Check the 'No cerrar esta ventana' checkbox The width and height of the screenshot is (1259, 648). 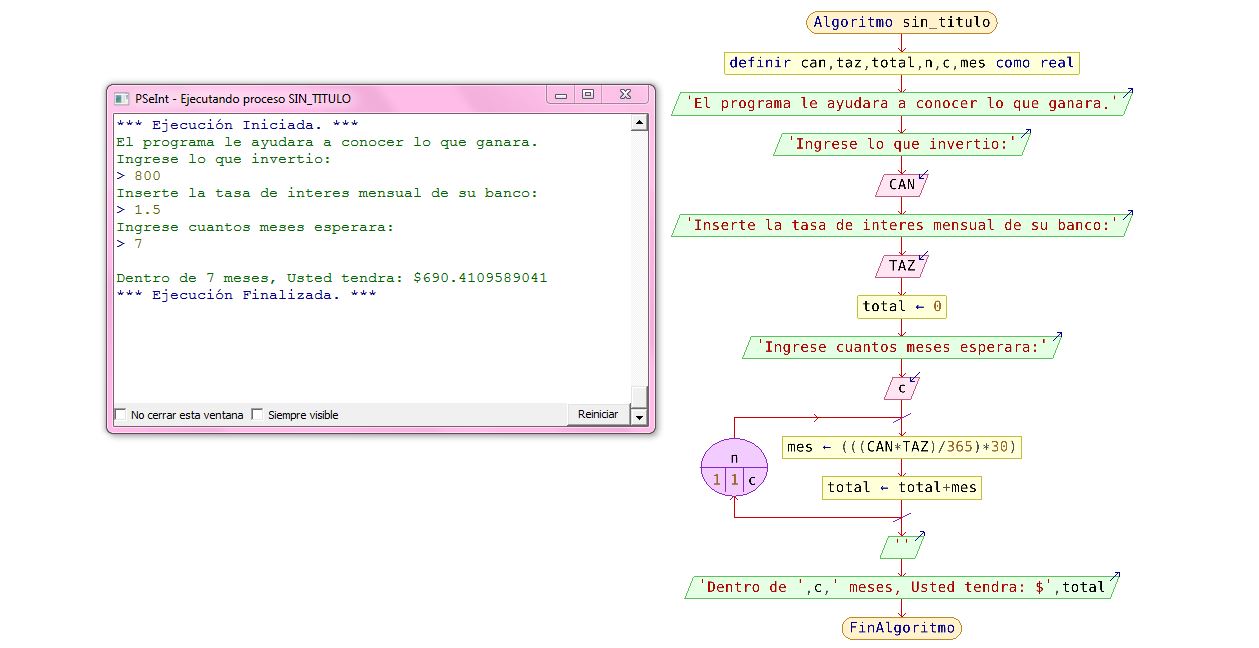click(120, 415)
